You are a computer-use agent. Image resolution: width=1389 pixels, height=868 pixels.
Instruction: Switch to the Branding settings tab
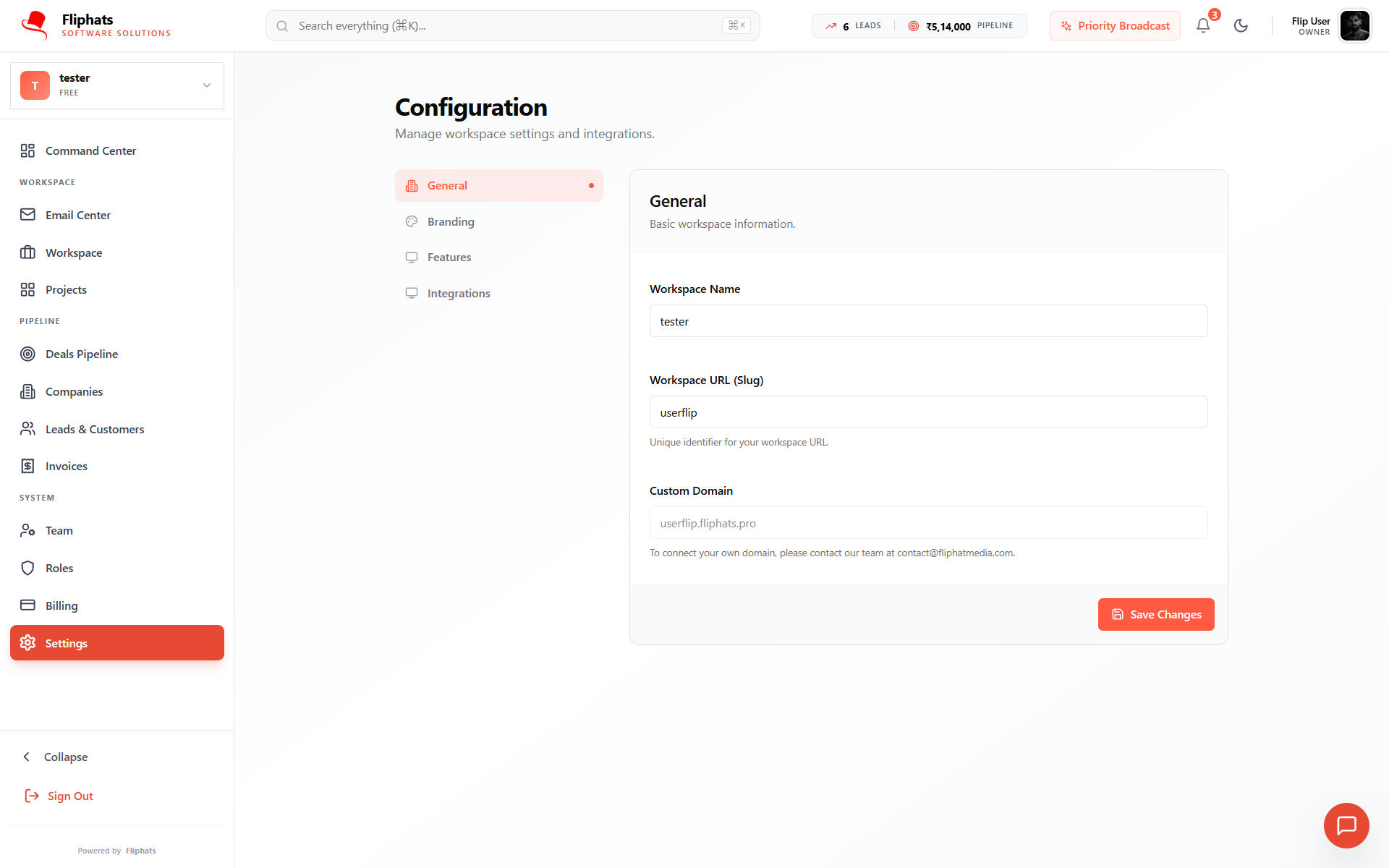(x=451, y=221)
